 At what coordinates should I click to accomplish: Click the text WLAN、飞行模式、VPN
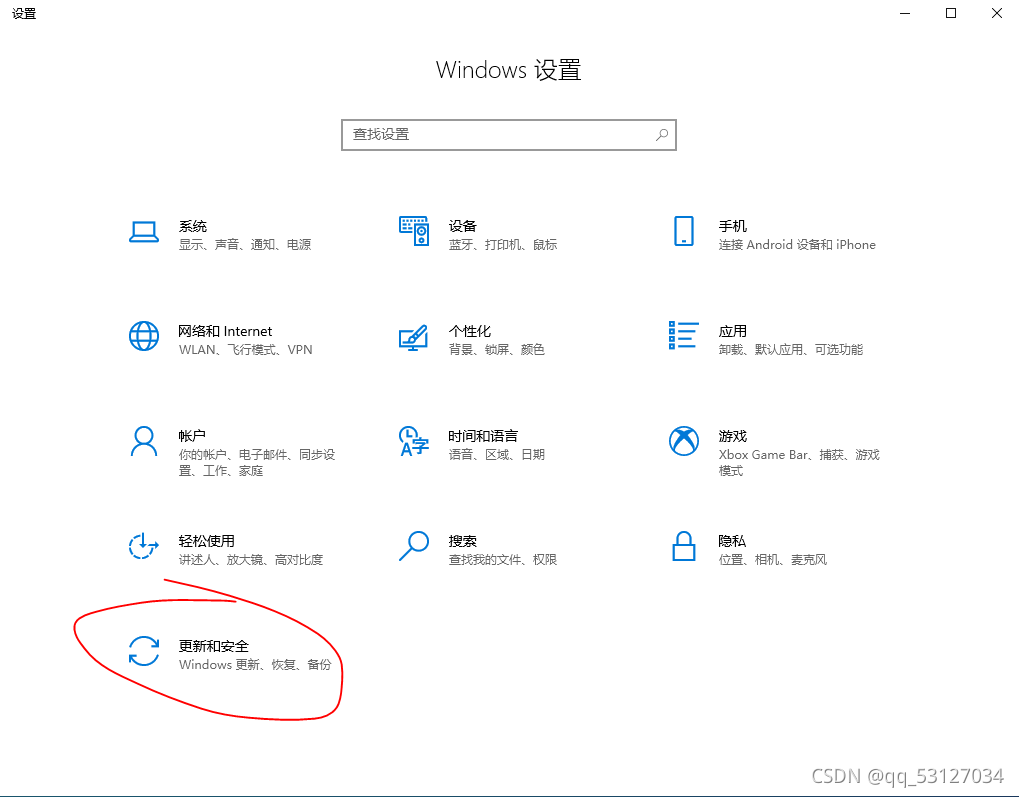click(246, 350)
